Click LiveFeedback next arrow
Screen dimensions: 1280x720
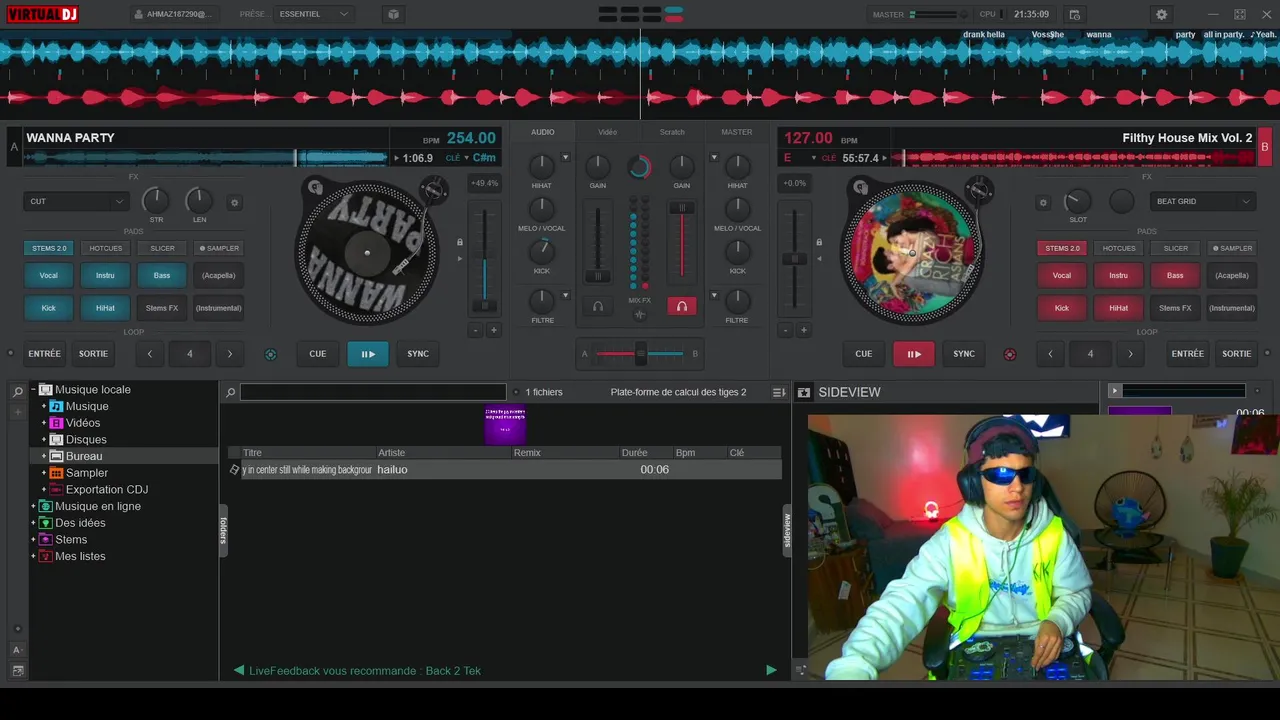(771, 670)
